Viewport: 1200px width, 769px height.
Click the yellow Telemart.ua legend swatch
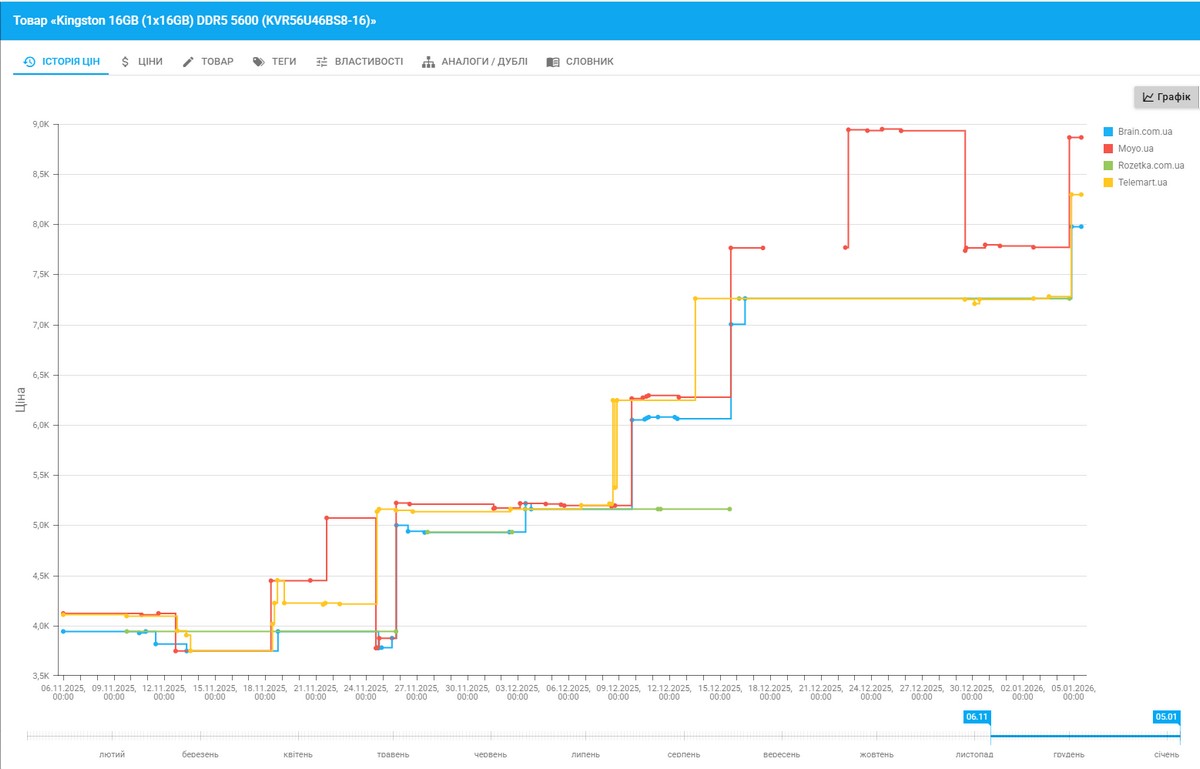click(x=1108, y=183)
